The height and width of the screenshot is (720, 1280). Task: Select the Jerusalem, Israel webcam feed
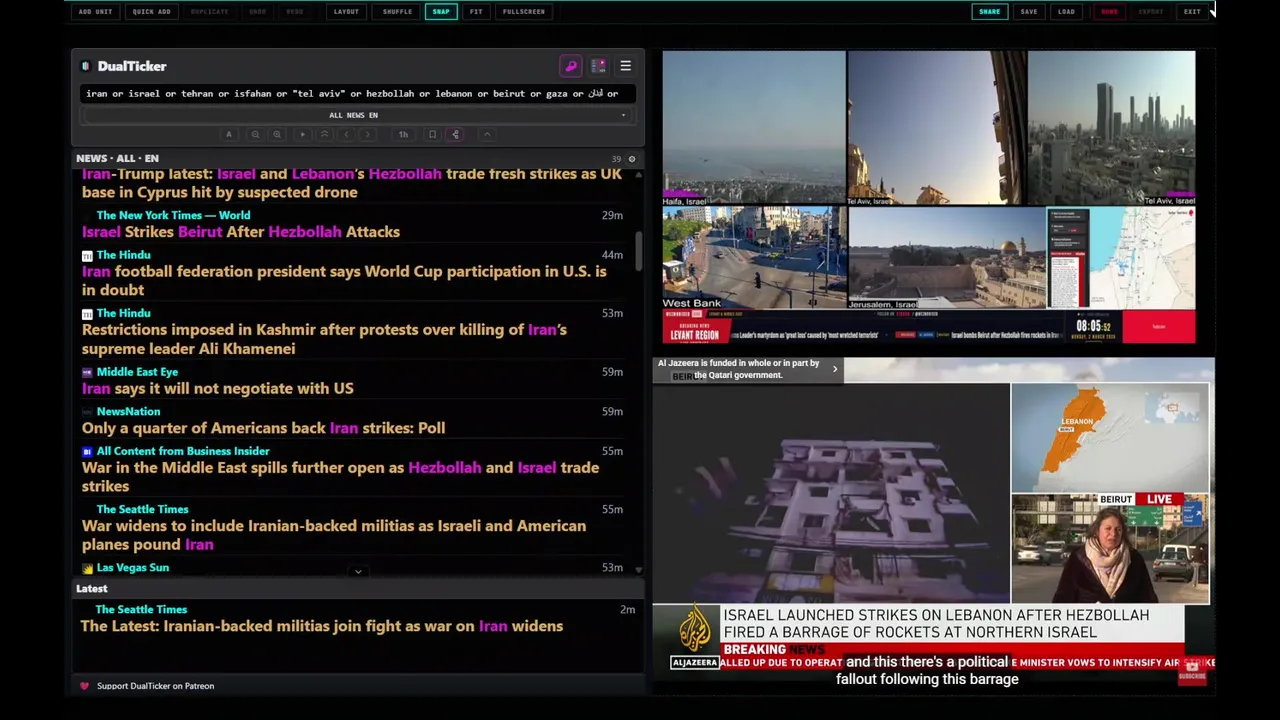click(x=946, y=257)
